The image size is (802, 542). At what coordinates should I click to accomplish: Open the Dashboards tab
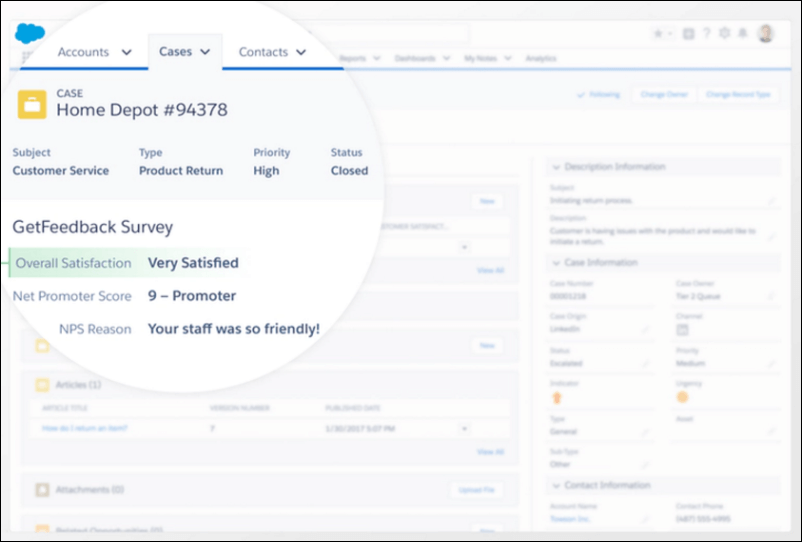coord(415,58)
